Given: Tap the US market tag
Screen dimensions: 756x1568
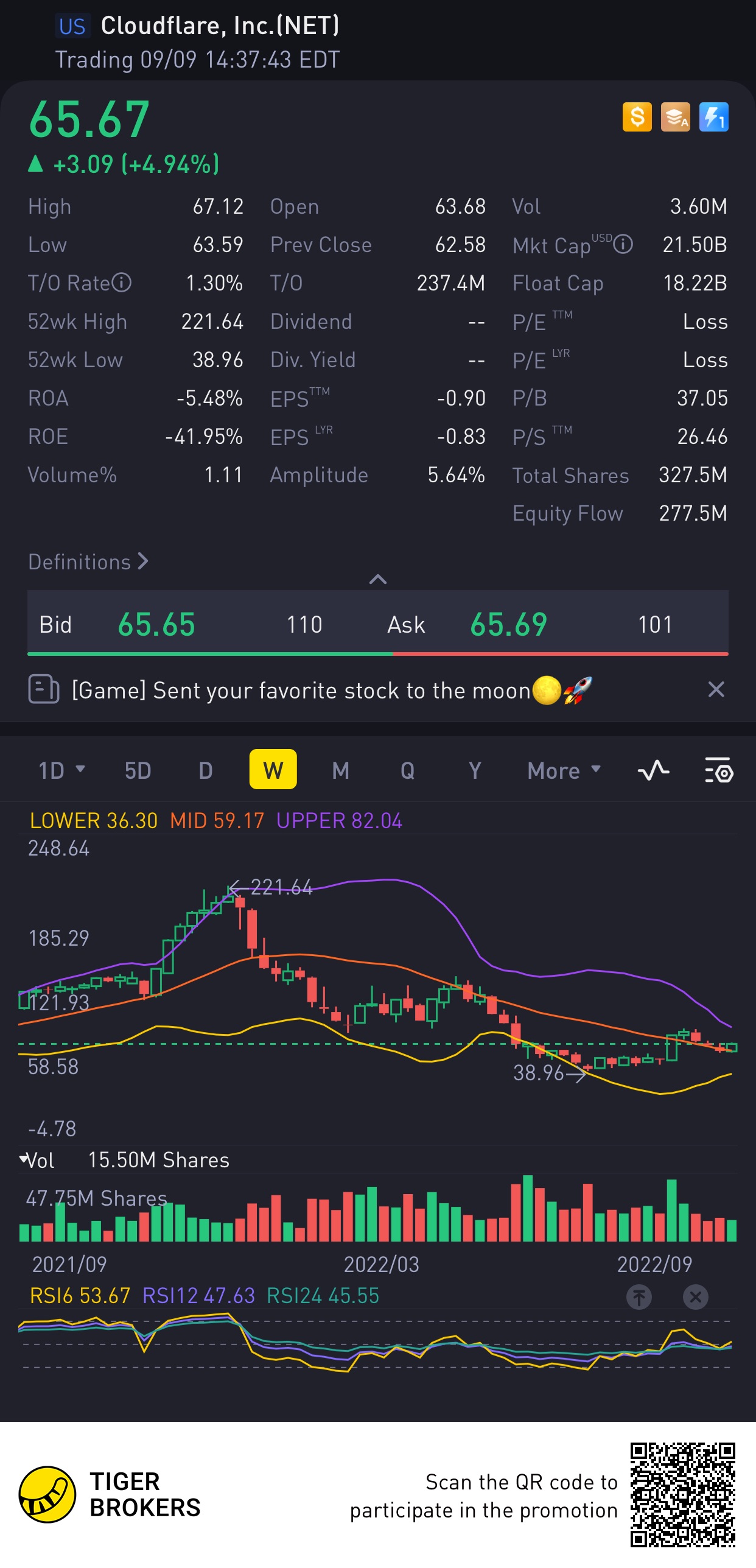Looking at the screenshot, I should (72, 26).
